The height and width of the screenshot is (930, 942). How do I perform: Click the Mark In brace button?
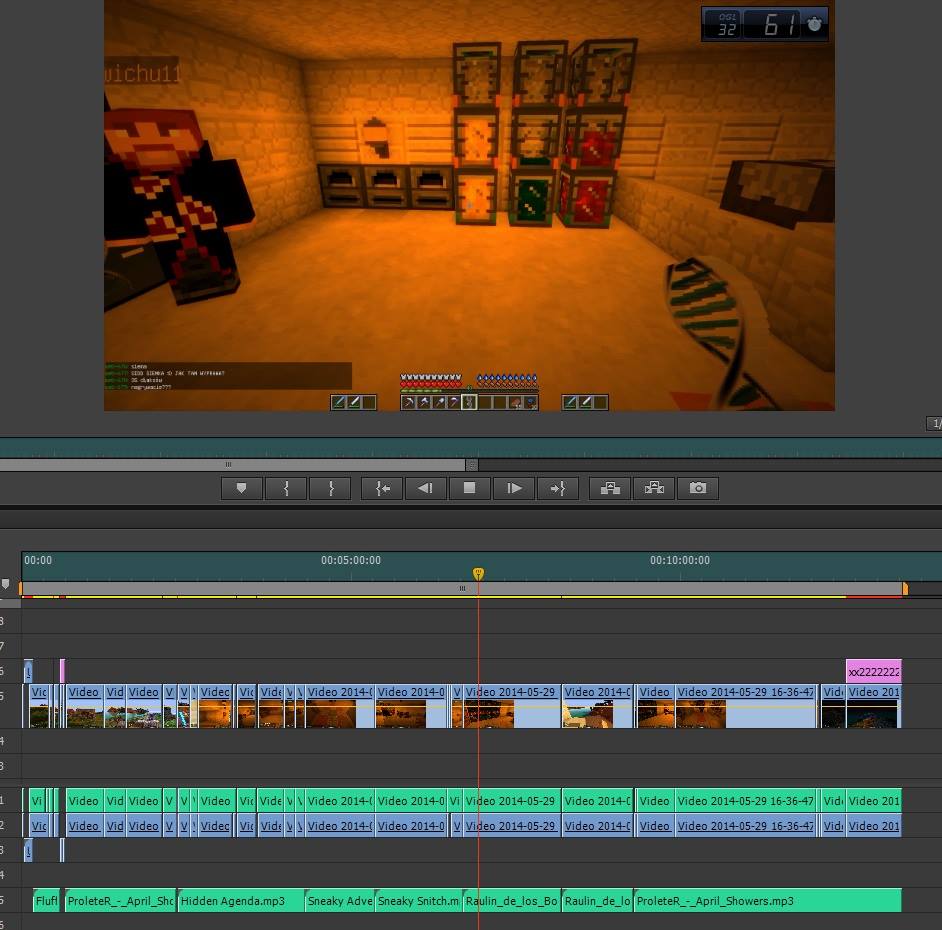point(286,488)
